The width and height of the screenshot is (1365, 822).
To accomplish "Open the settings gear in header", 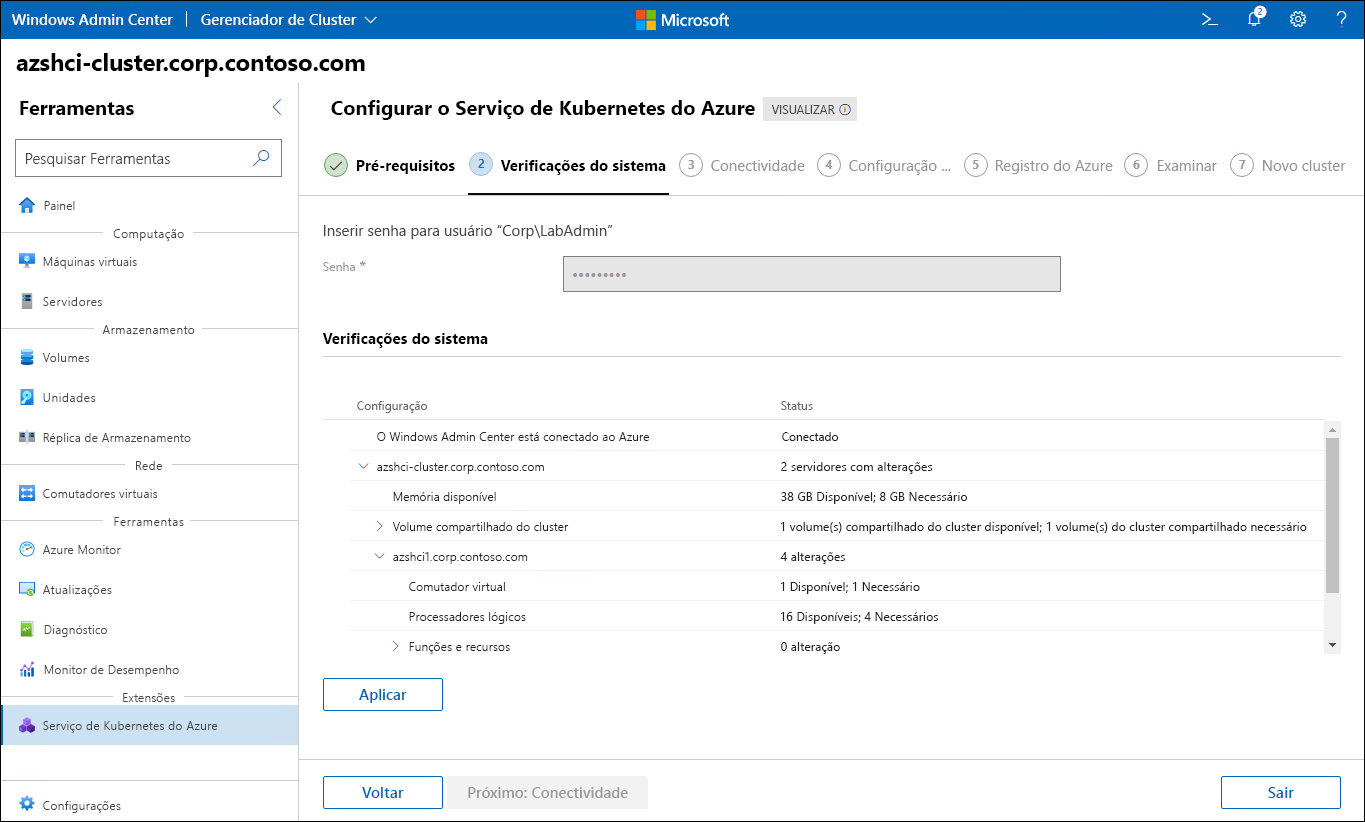I will pos(1298,19).
